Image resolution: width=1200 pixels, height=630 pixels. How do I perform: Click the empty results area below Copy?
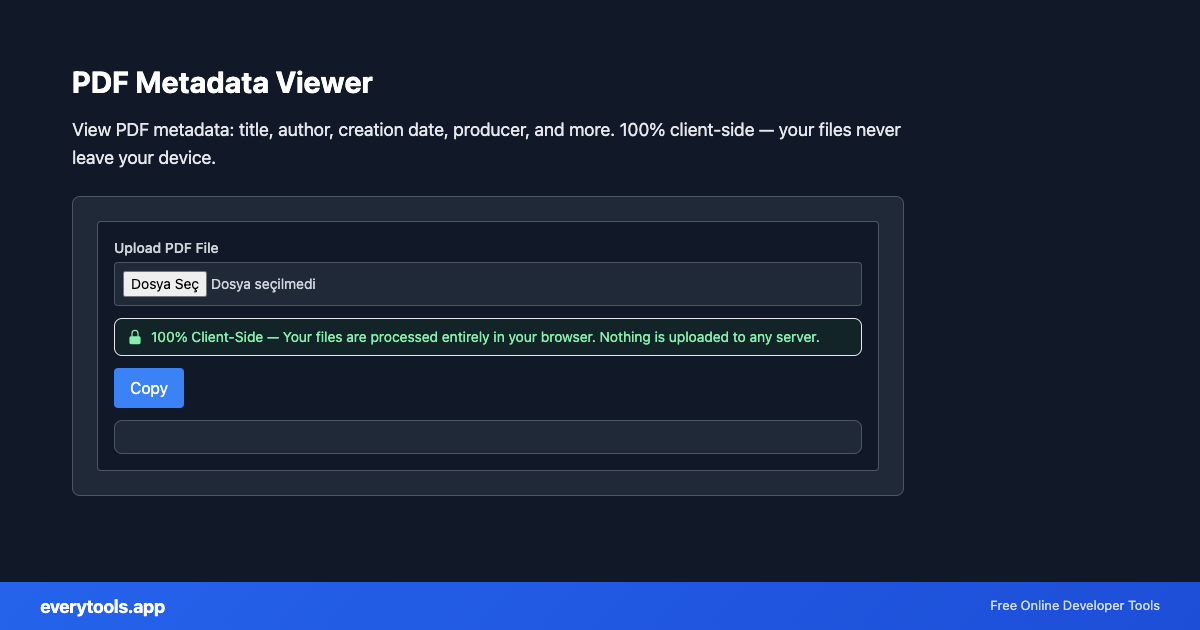(487, 437)
